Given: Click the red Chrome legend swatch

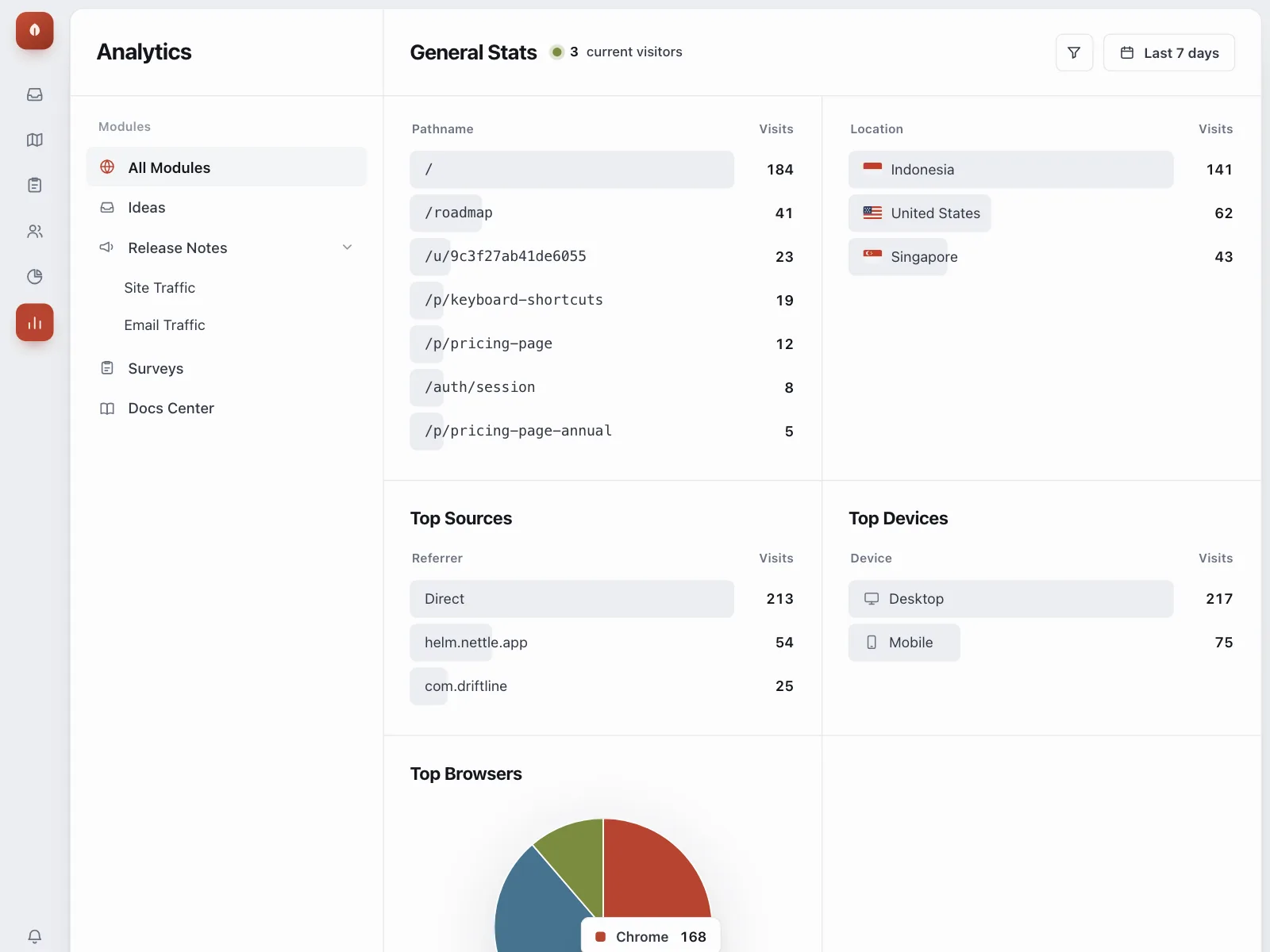Looking at the screenshot, I should [601, 937].
